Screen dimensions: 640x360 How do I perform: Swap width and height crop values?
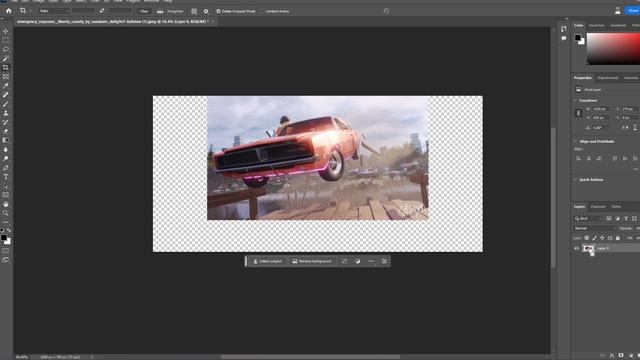tap(102, 11)
